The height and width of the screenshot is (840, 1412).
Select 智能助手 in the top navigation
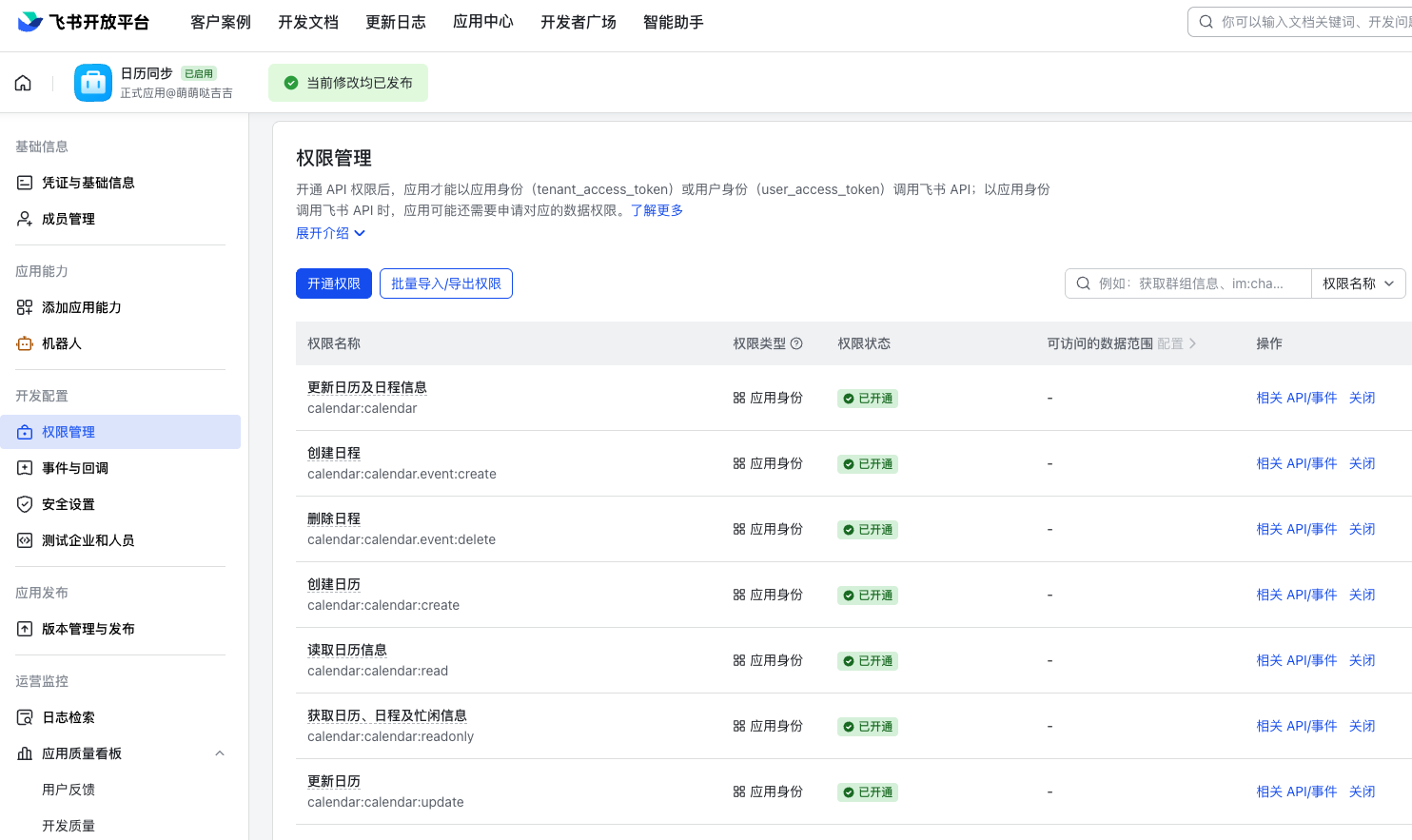tap(673, 21)
